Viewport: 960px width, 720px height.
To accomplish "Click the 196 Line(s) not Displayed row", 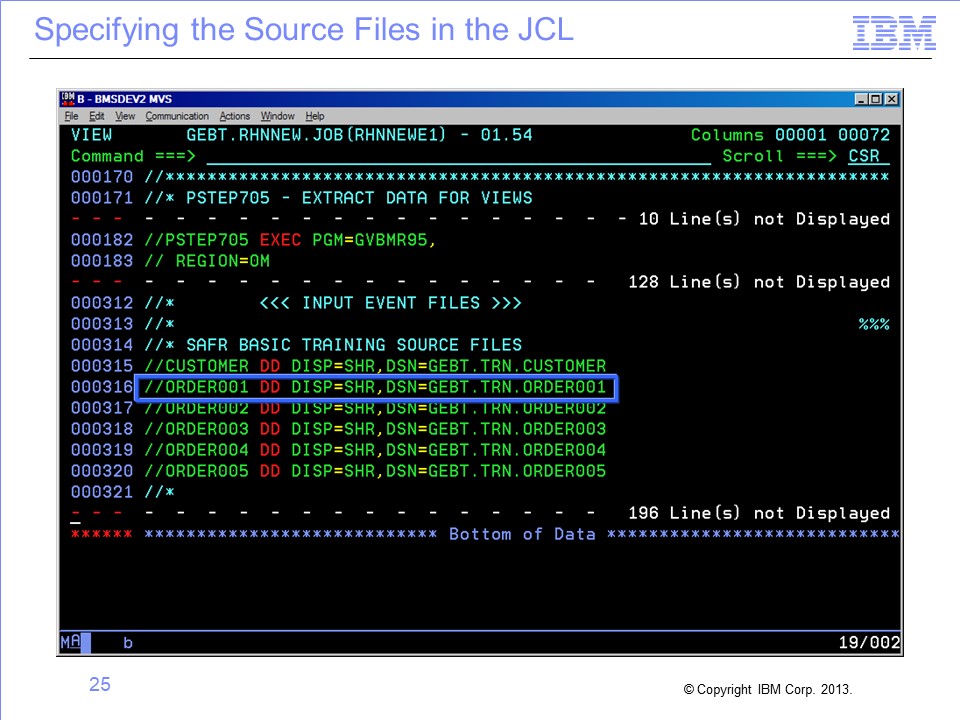I will pyautogui.click(x=479, y=512).
